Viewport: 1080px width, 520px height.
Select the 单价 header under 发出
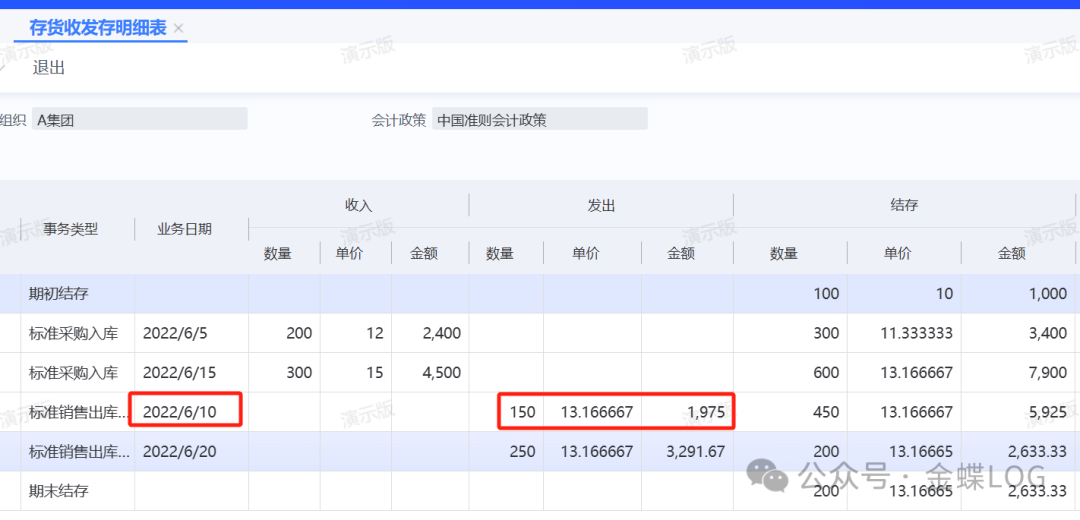coord(586,254)
